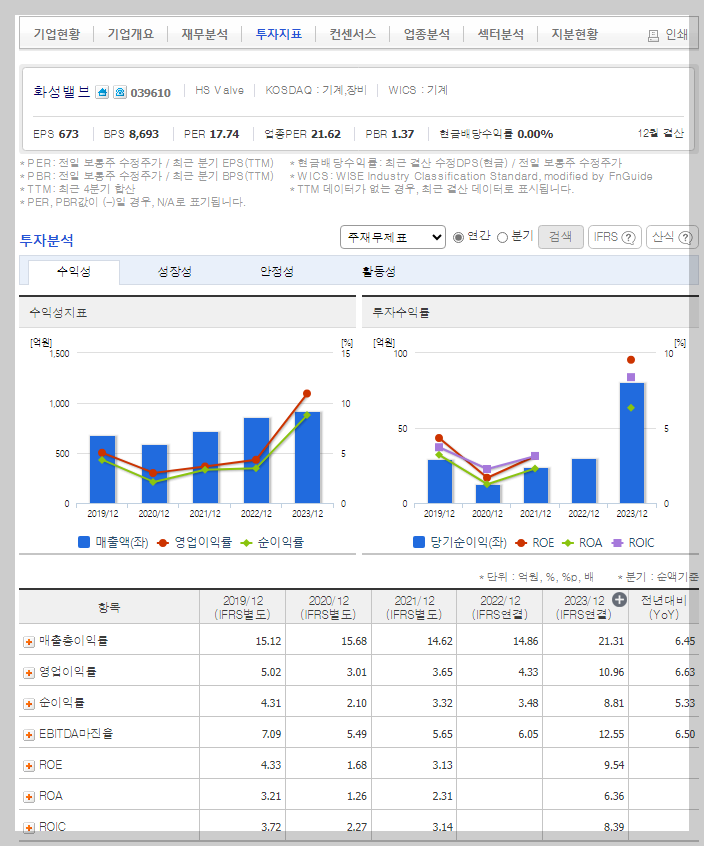Click the 2019/12 (IFRS별도) column header
Screen dimensions: 704x846
[243, 608]
